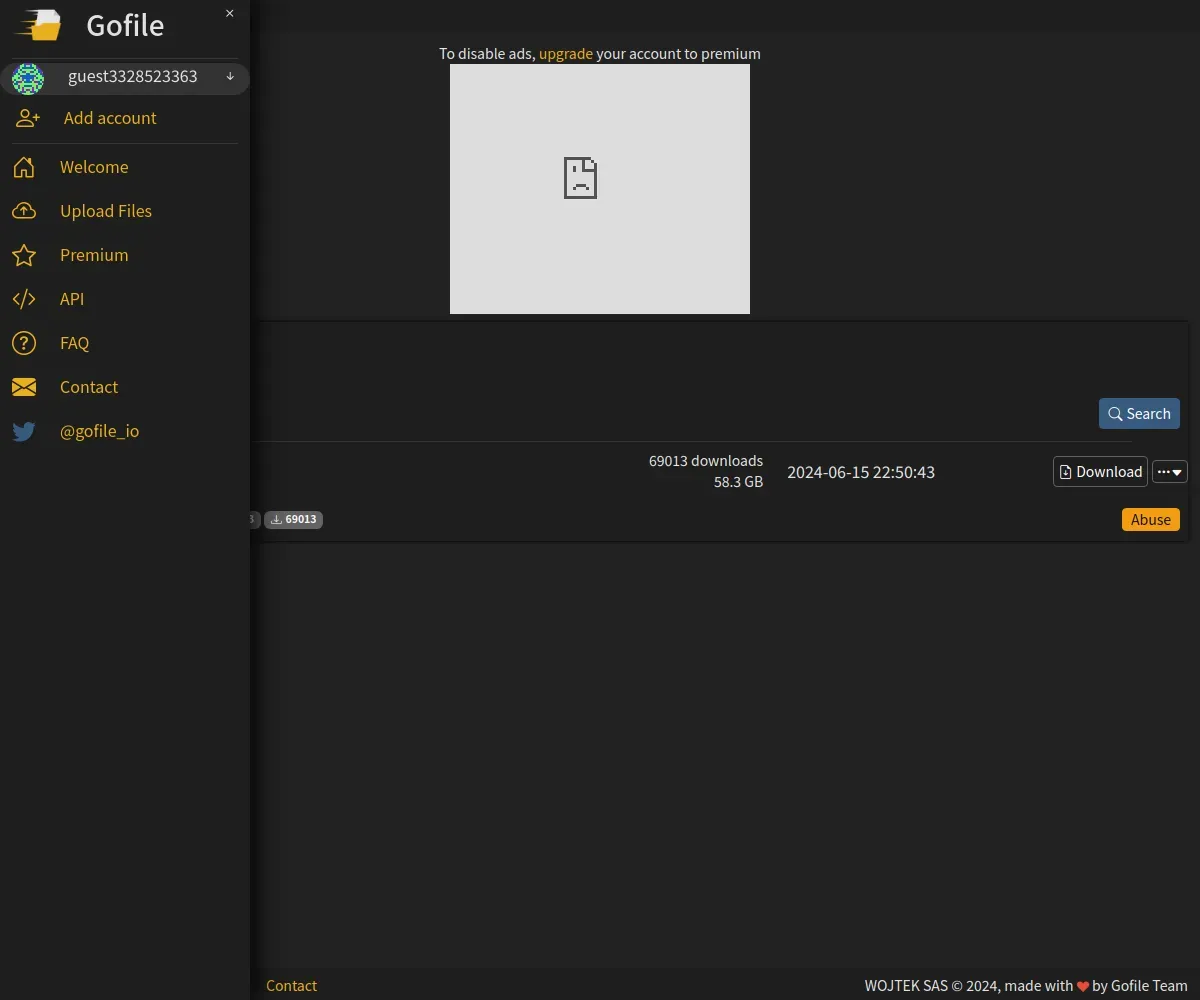The image size is (1200, 1000).
Task: Go to the Welcome page
Action: [94, 167]
